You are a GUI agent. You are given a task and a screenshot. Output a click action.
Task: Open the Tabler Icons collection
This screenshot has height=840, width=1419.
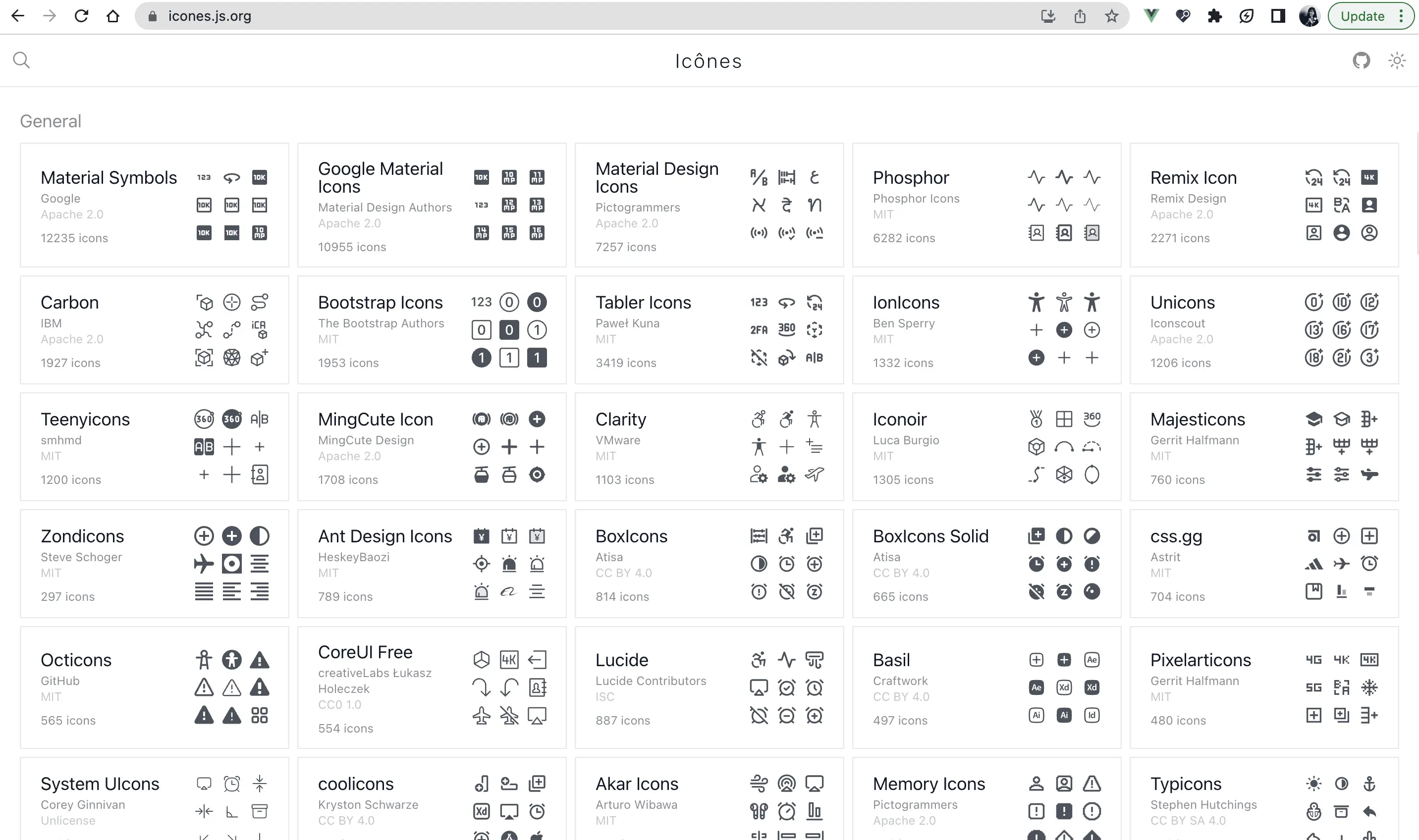643,302
